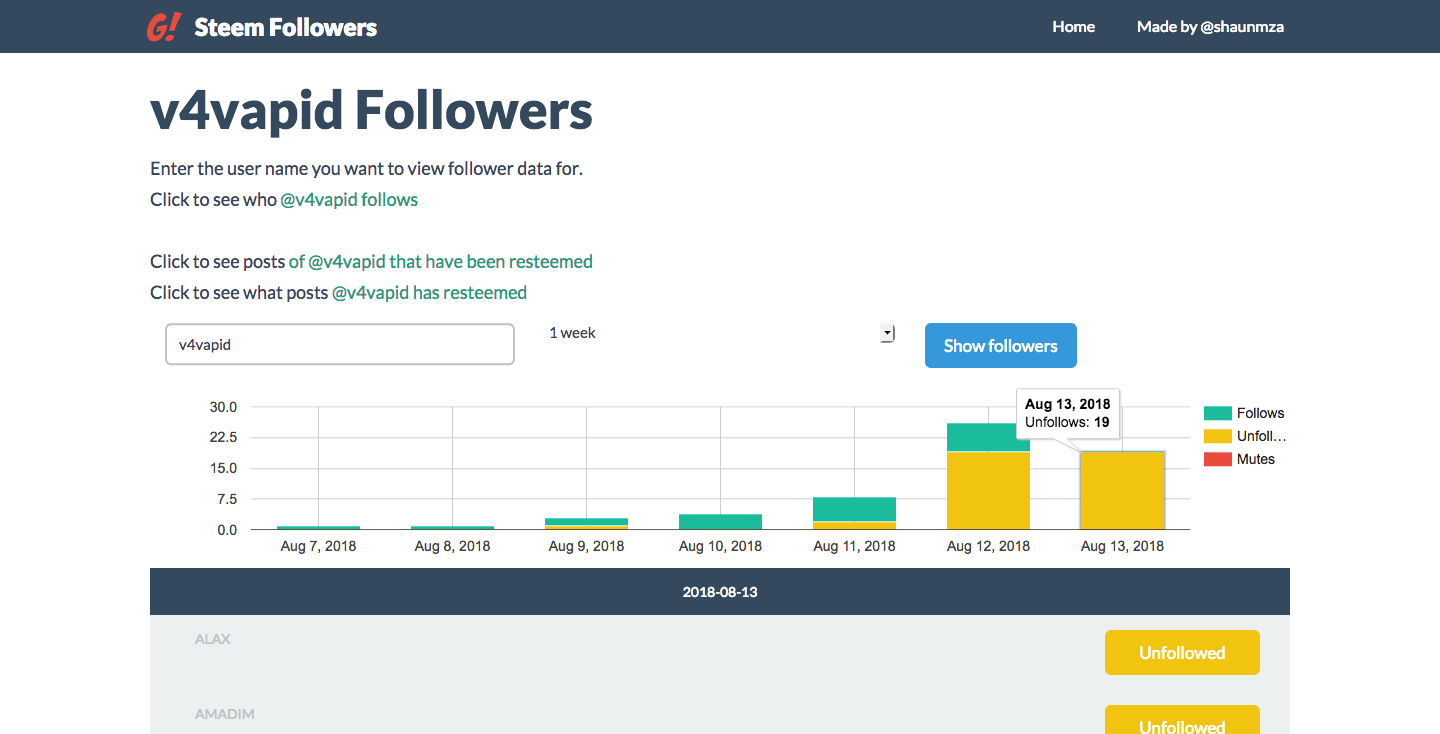Click the ALAX follower name
Viewport: 1440px width, 734px height.
(213, 639)
